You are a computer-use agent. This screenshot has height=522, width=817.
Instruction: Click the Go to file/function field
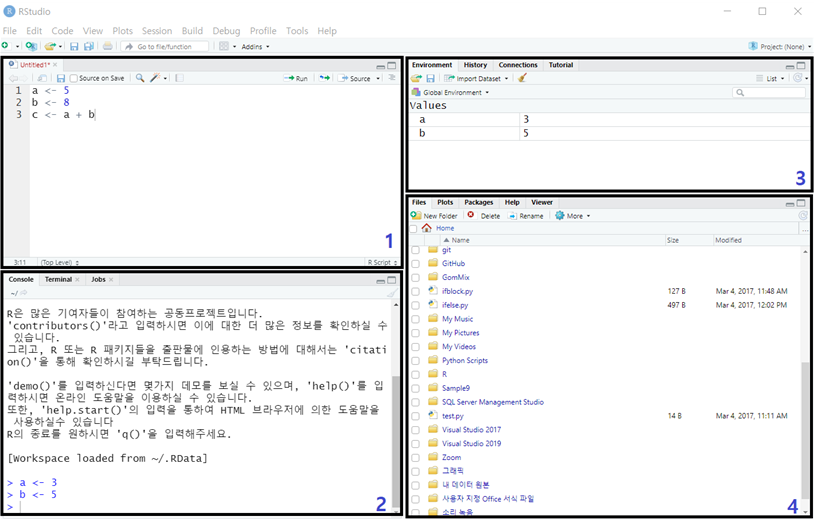(166, 46)
